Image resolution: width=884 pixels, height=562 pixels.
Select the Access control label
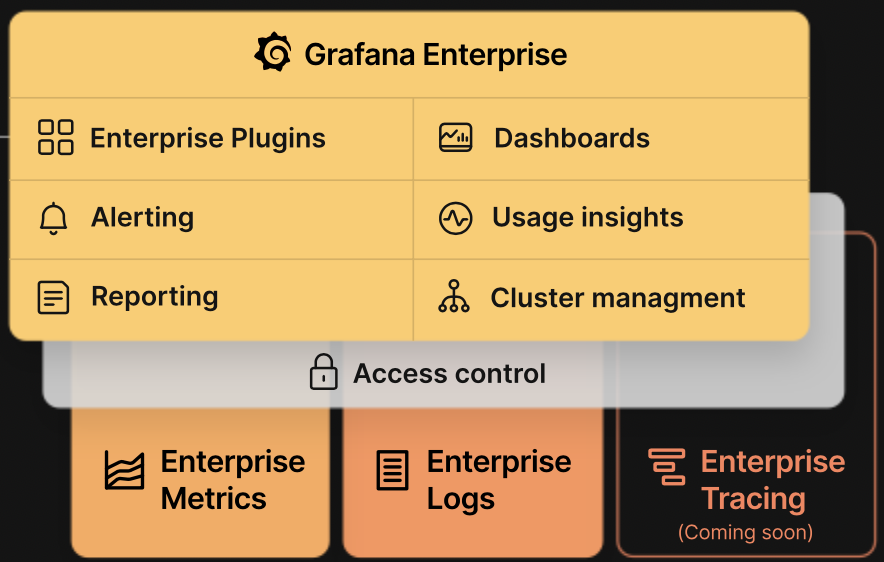click(449, 373)
